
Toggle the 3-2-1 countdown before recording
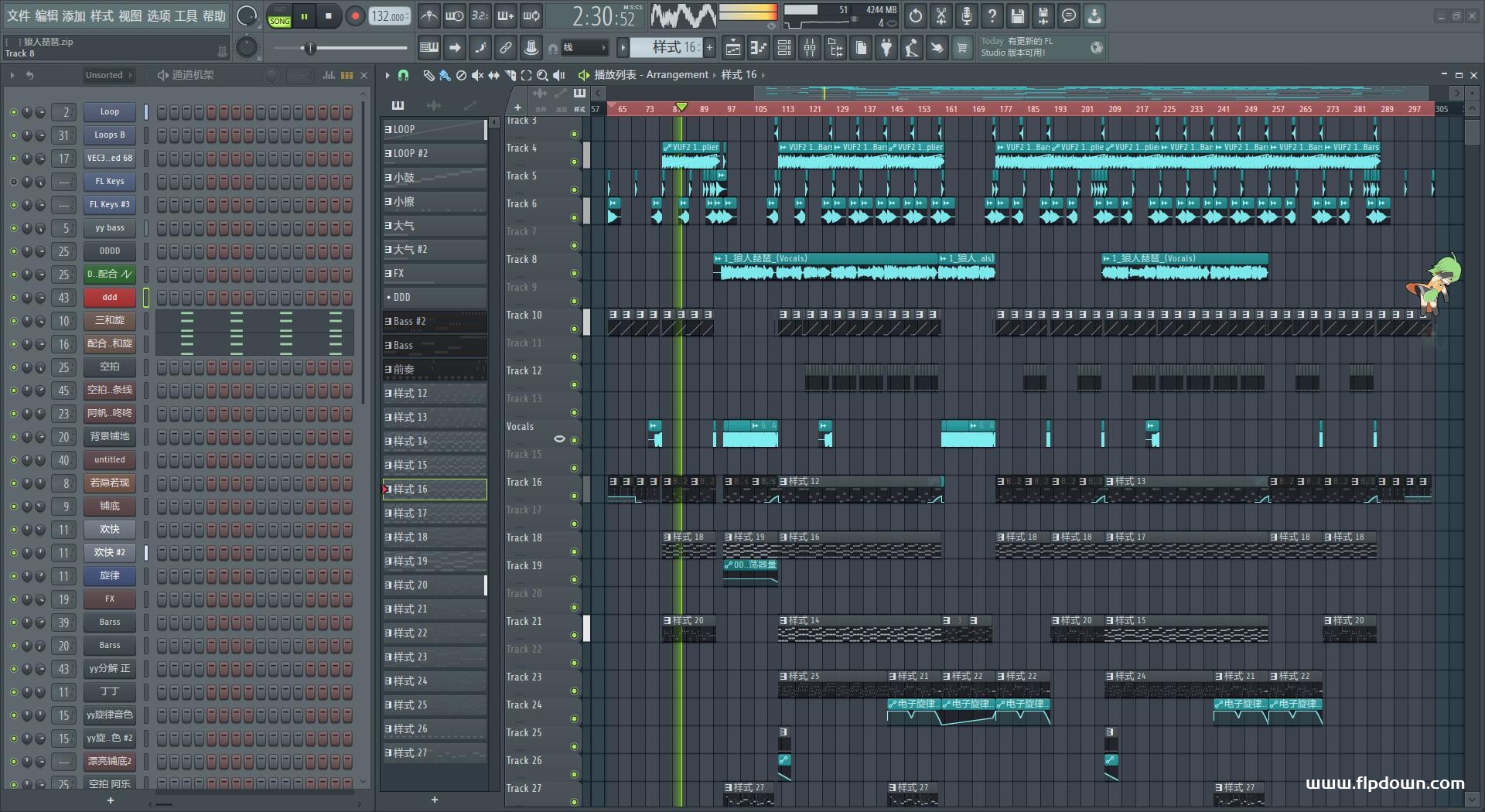(x=480, y=15)
